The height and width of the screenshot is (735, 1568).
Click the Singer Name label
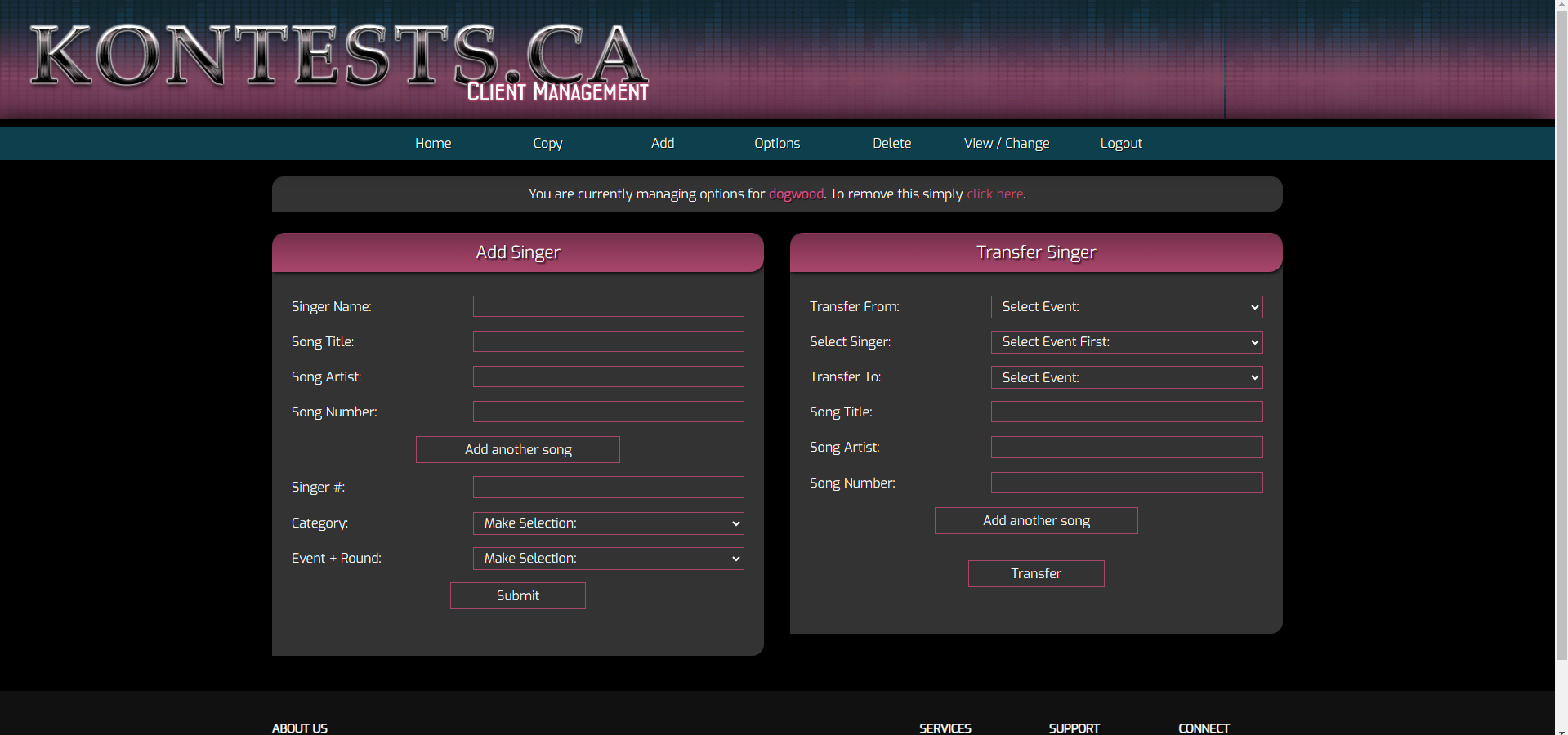(x=332, y=306)
